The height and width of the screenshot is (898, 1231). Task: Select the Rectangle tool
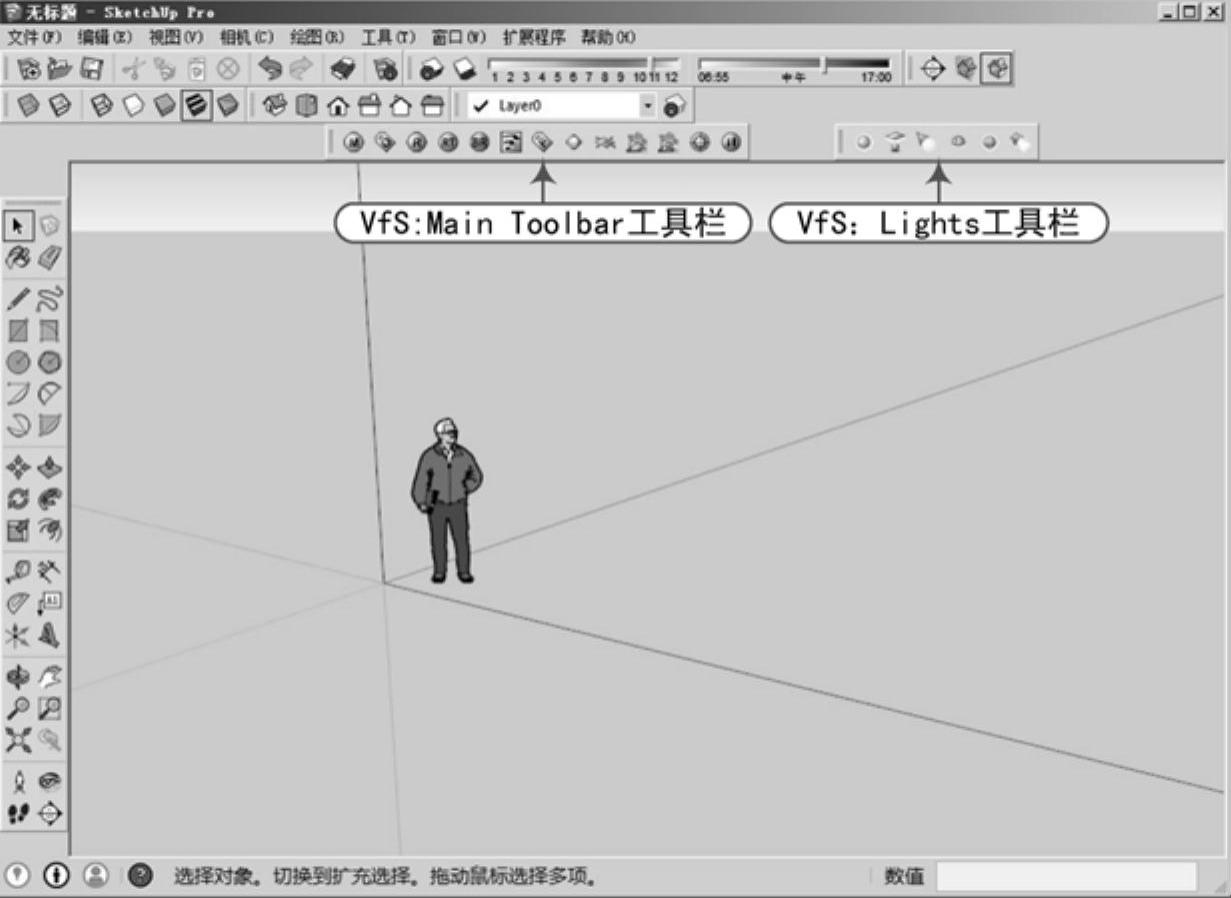(x=18, y=331)
